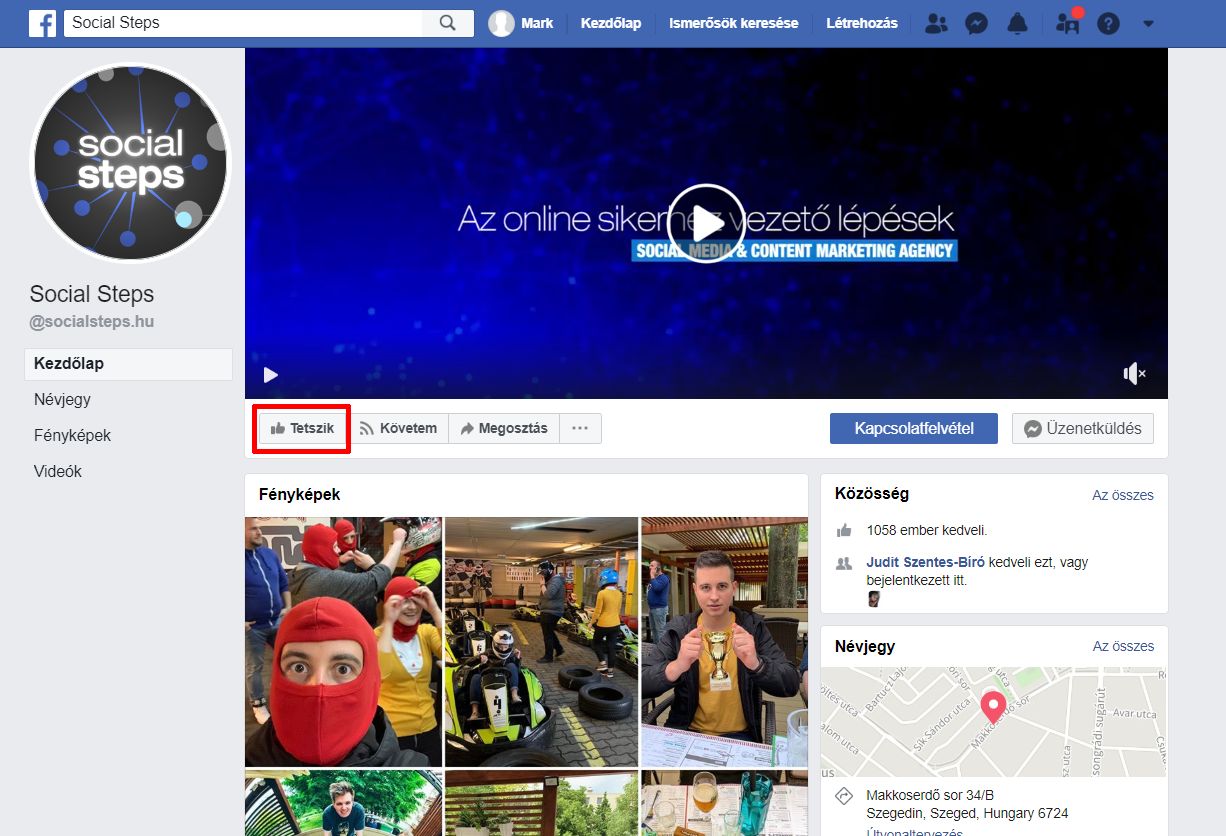Open the red balaclava selfie photo
Viewport: 1226px width, 836px height.
coord(343,641)
